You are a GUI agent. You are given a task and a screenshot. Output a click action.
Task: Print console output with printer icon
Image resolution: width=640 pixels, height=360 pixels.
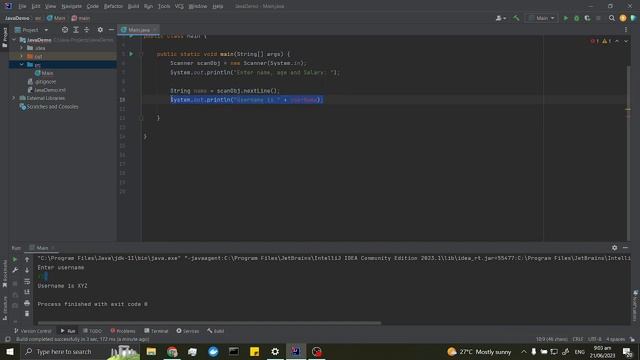click(27, 303)
